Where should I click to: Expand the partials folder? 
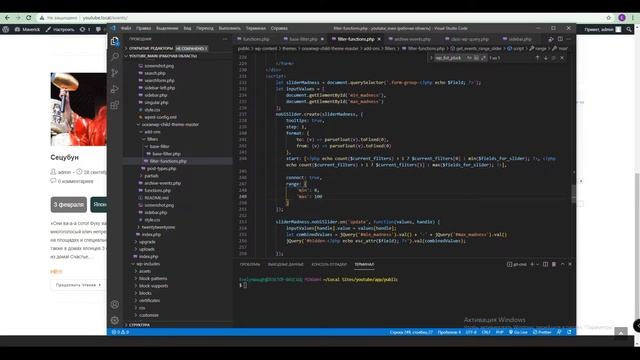151,176
